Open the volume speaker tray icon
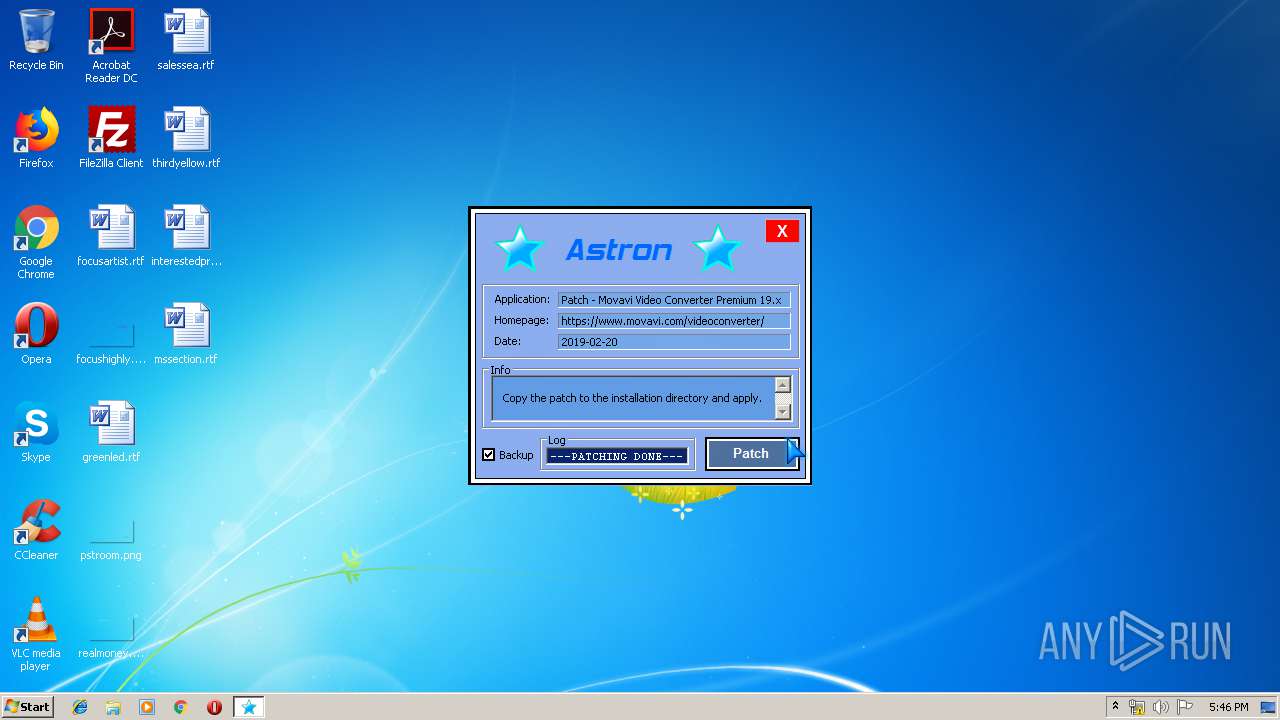 pyautogui.click(x=1160, y=707)
